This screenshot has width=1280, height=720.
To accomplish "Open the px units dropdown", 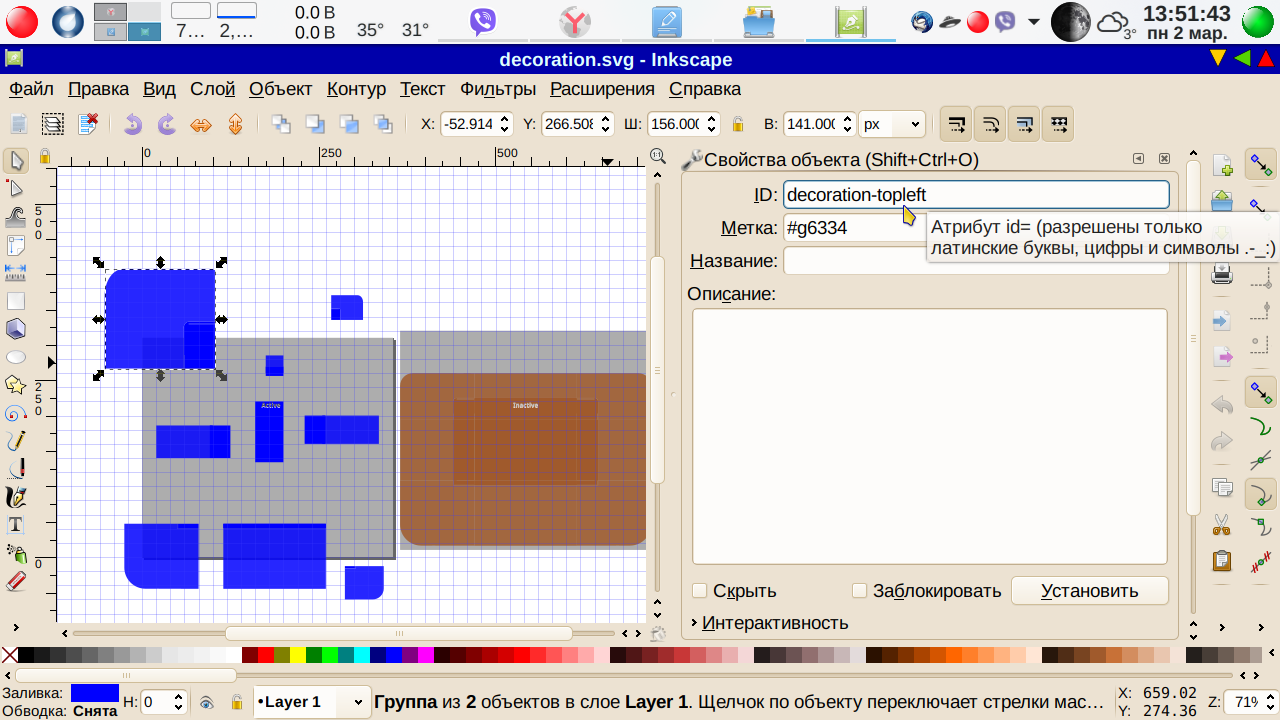I will [892, 124].
